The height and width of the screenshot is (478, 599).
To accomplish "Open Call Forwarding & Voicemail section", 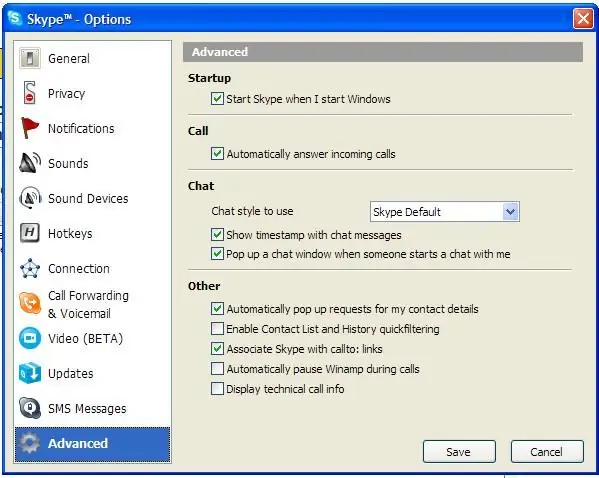I will [x=88, y=304].
